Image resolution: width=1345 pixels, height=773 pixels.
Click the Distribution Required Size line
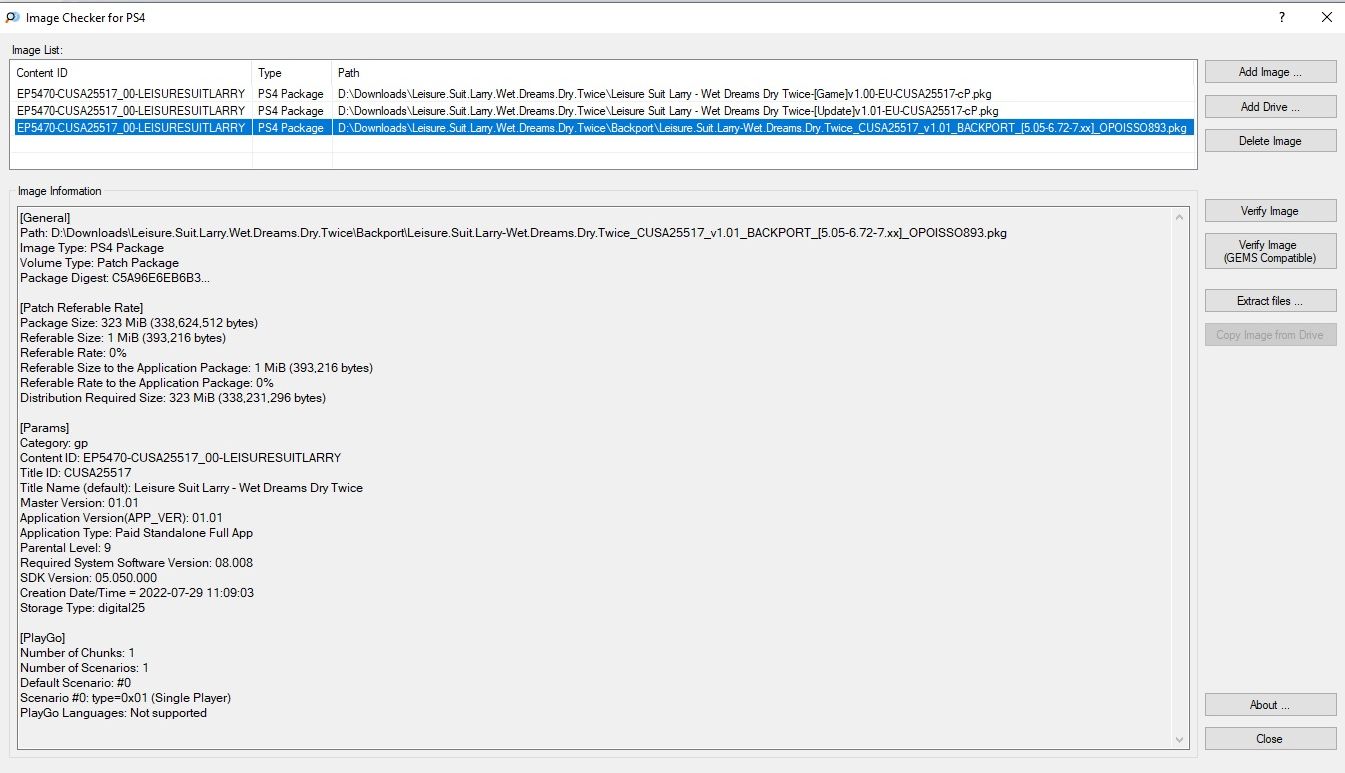click(x=173, y=398)
